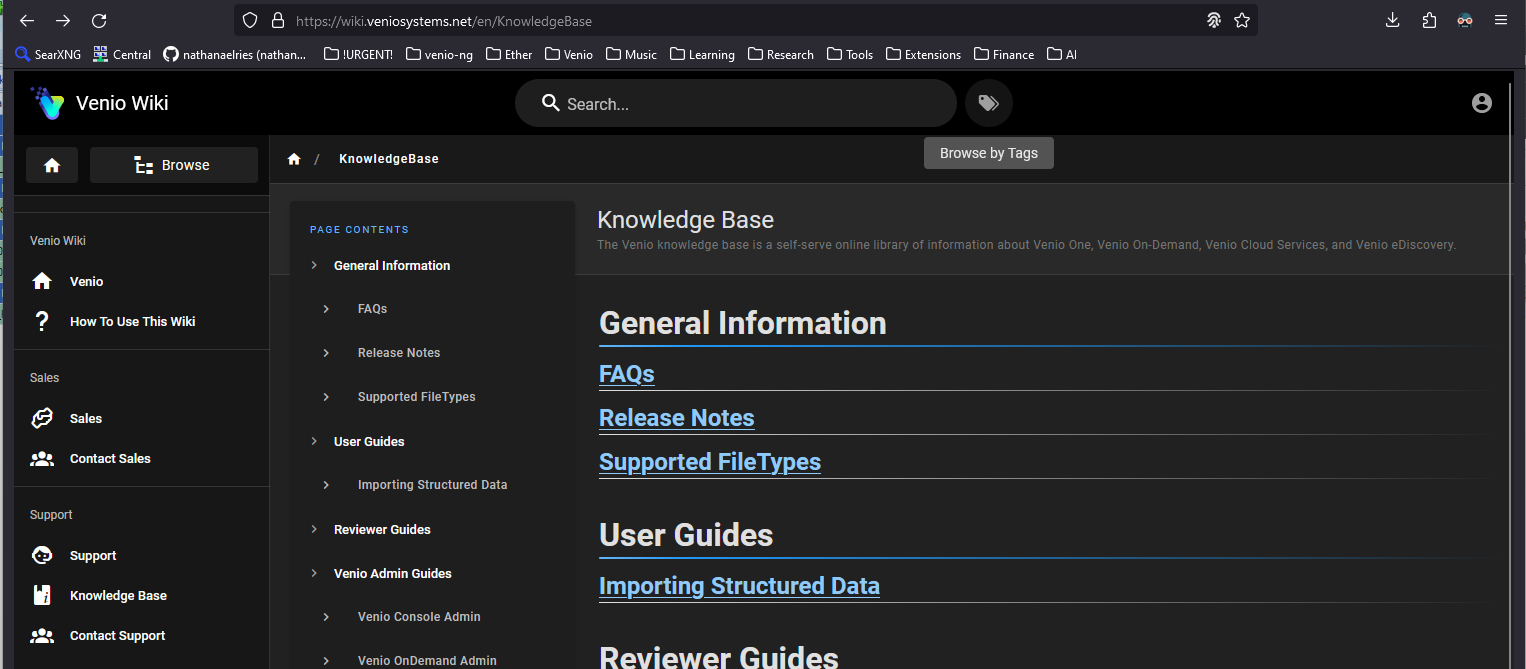Open the Research bookmarks folder
This screenshot has height=669, width=1526.
781,55
